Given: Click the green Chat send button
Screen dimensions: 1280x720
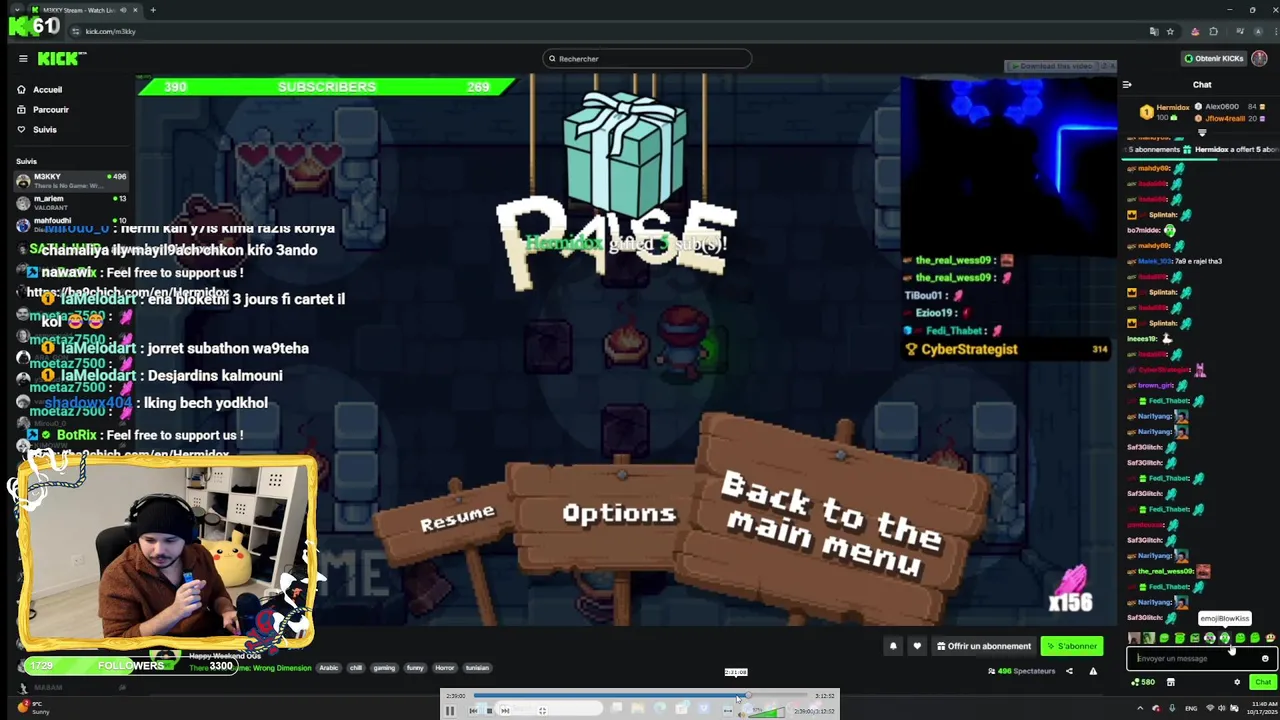Looking at the screenshot, I should (1263, 682).
